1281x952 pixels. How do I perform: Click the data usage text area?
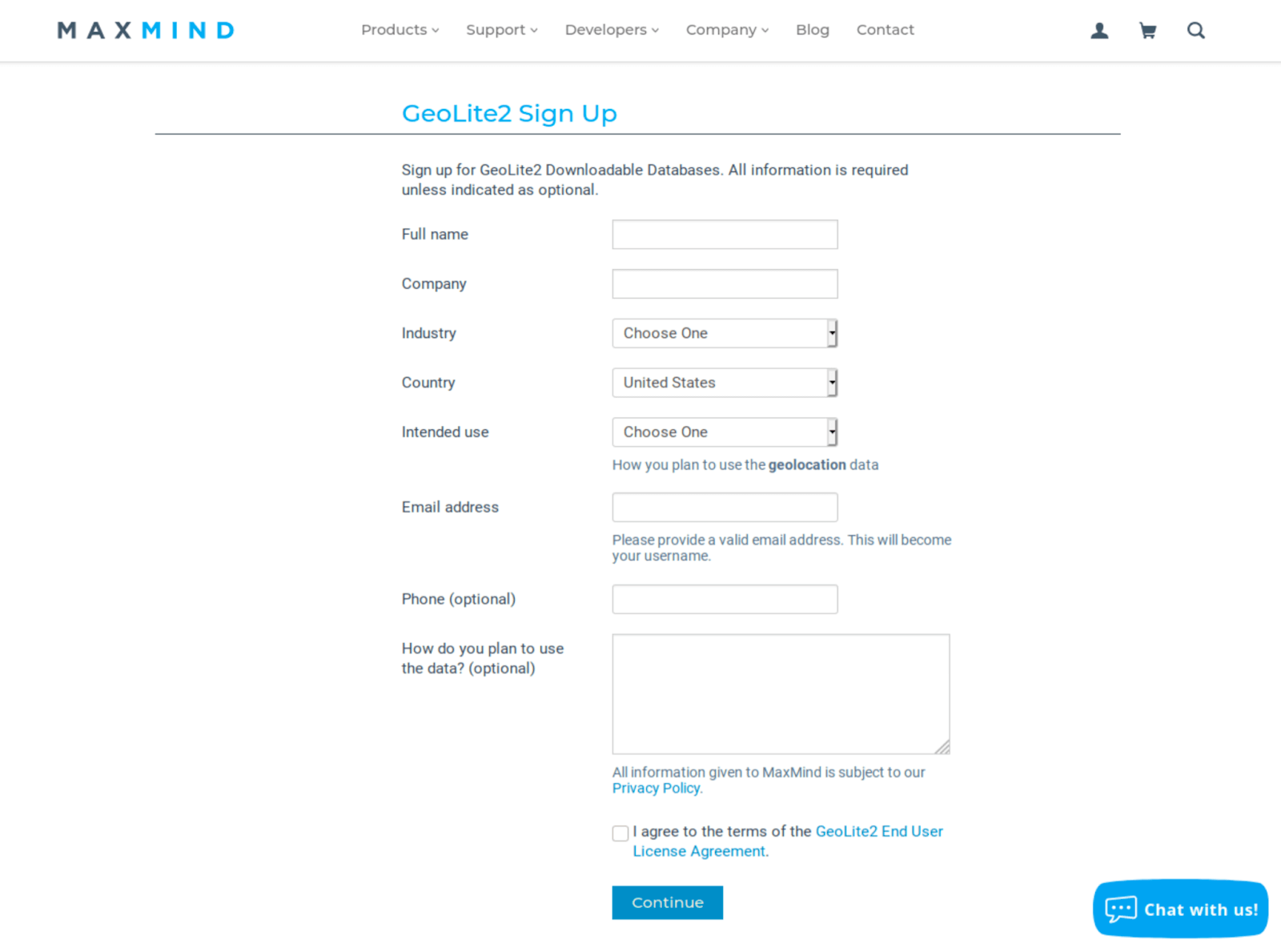pos(781,694)
